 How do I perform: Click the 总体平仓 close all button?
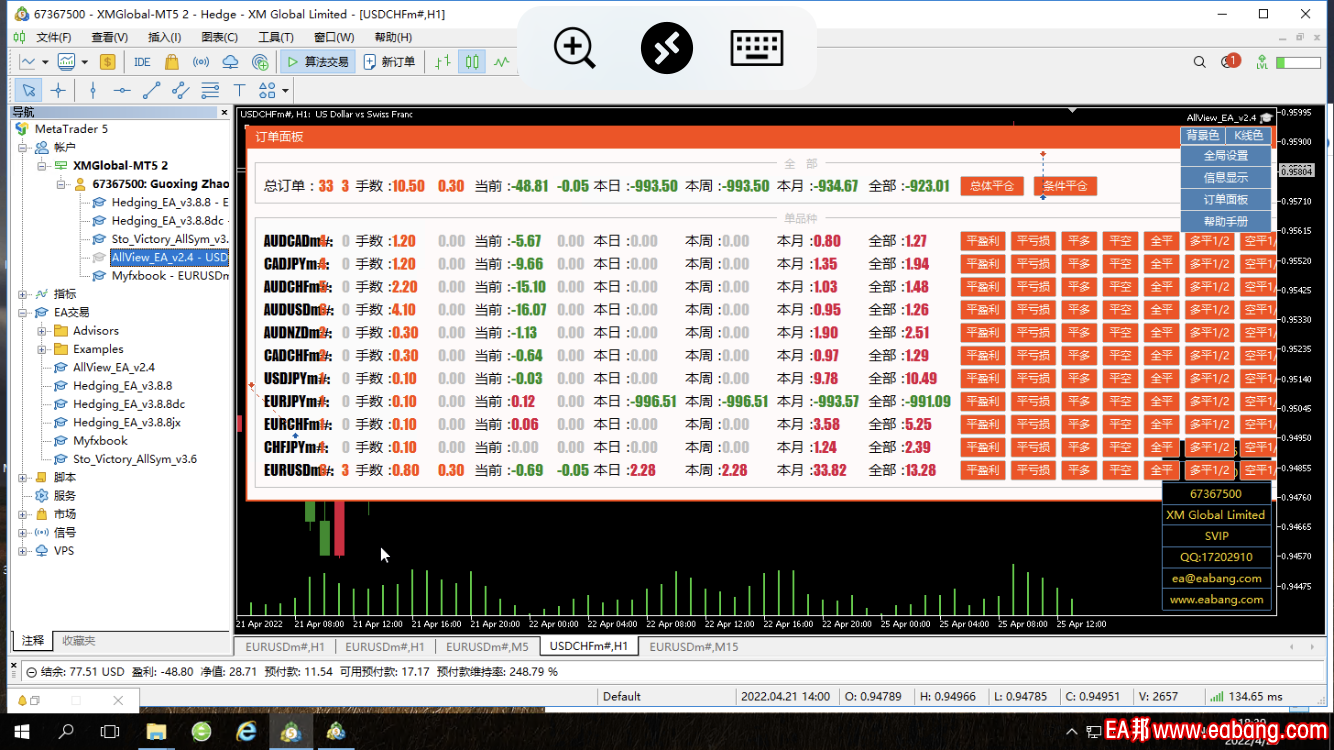coord(992,186)
